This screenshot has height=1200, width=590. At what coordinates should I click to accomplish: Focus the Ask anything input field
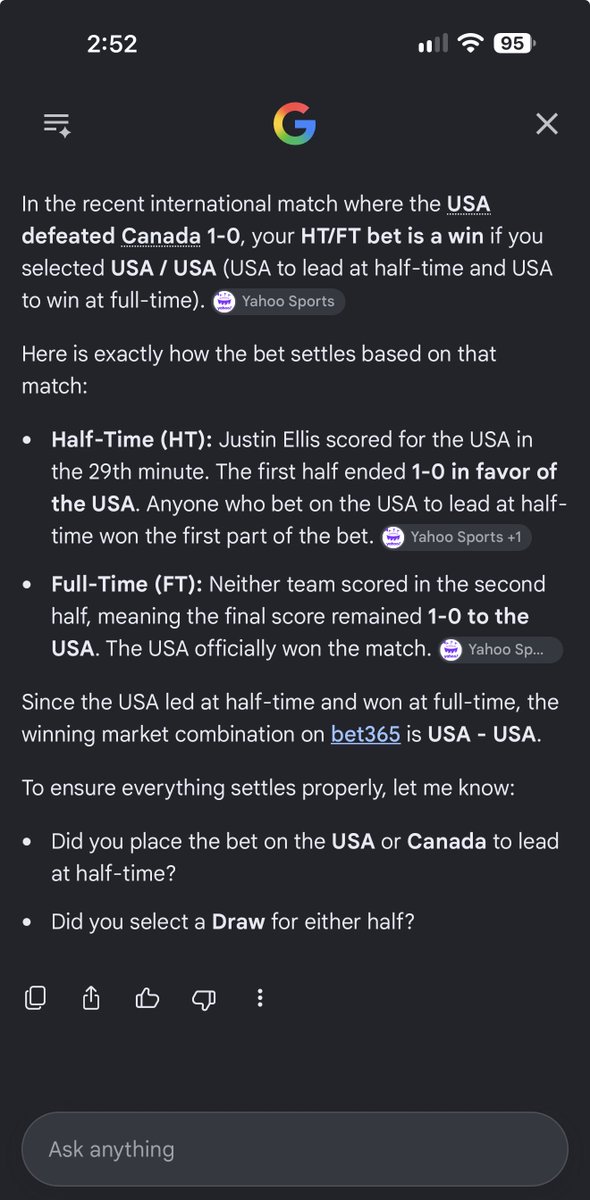click(x=294, y=1149)
